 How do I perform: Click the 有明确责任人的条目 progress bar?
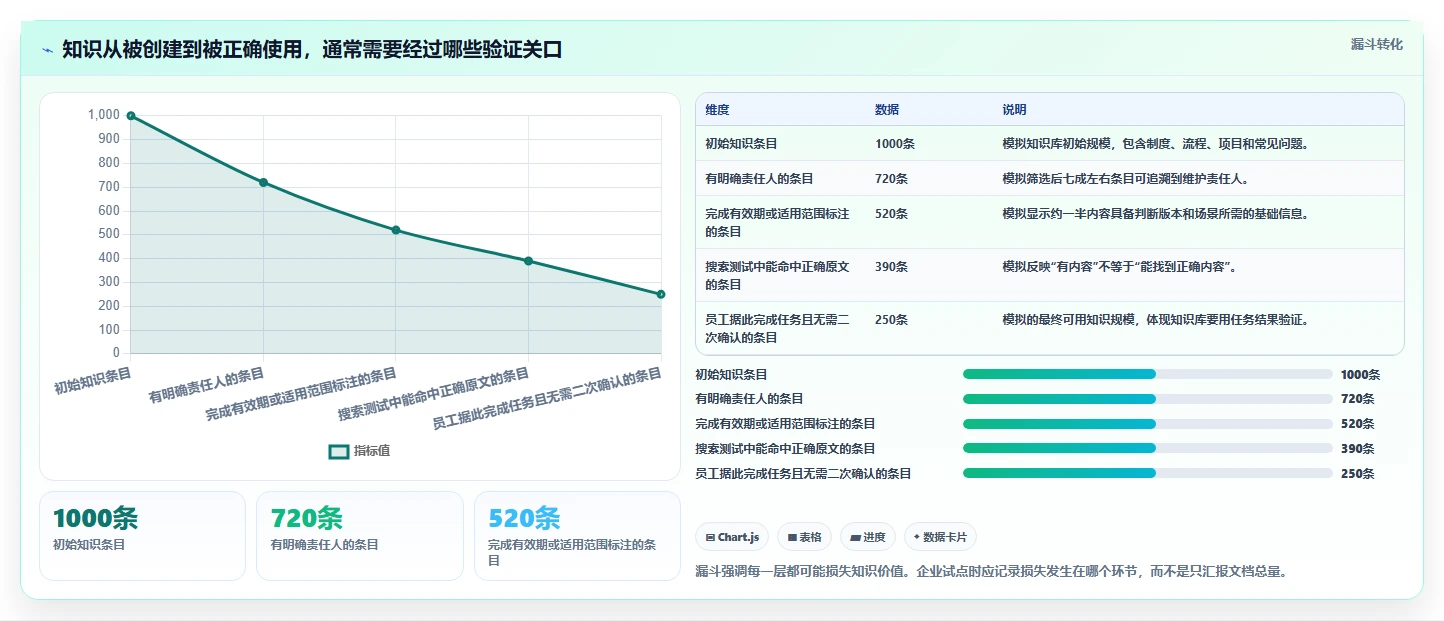tap(1148, 399)
